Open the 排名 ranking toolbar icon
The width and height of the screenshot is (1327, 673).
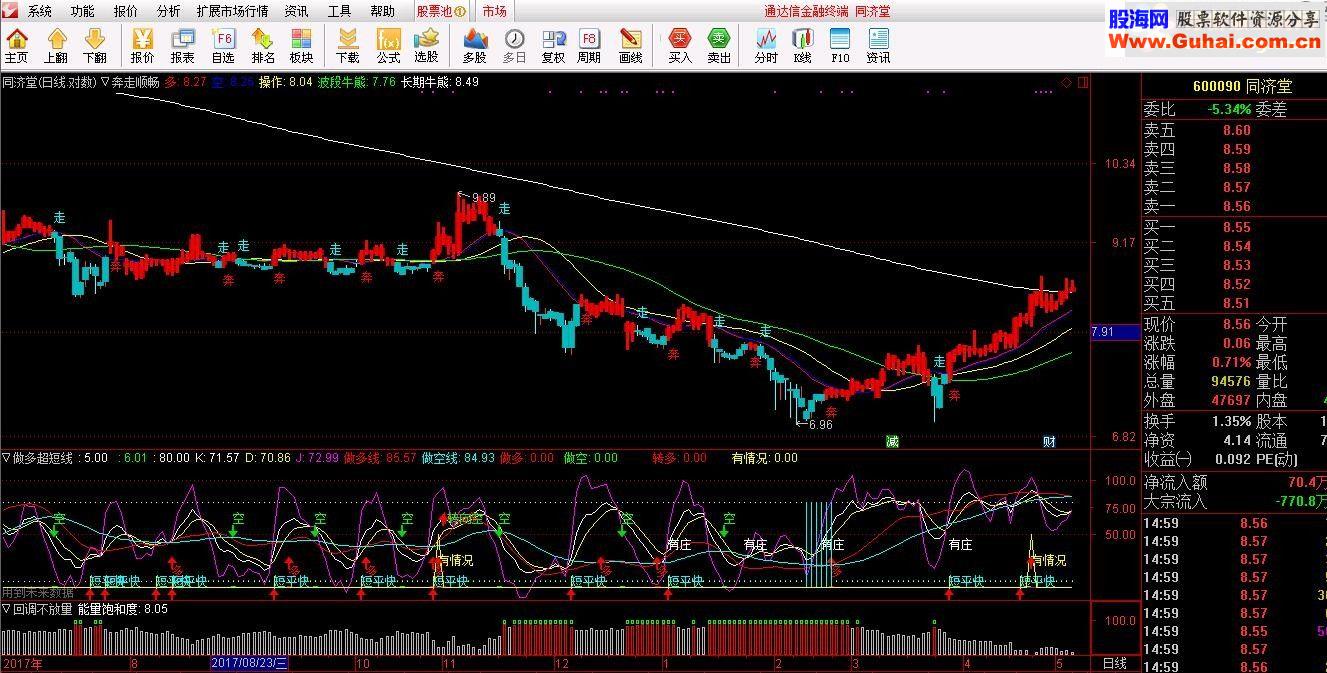[x=263, y=46]
